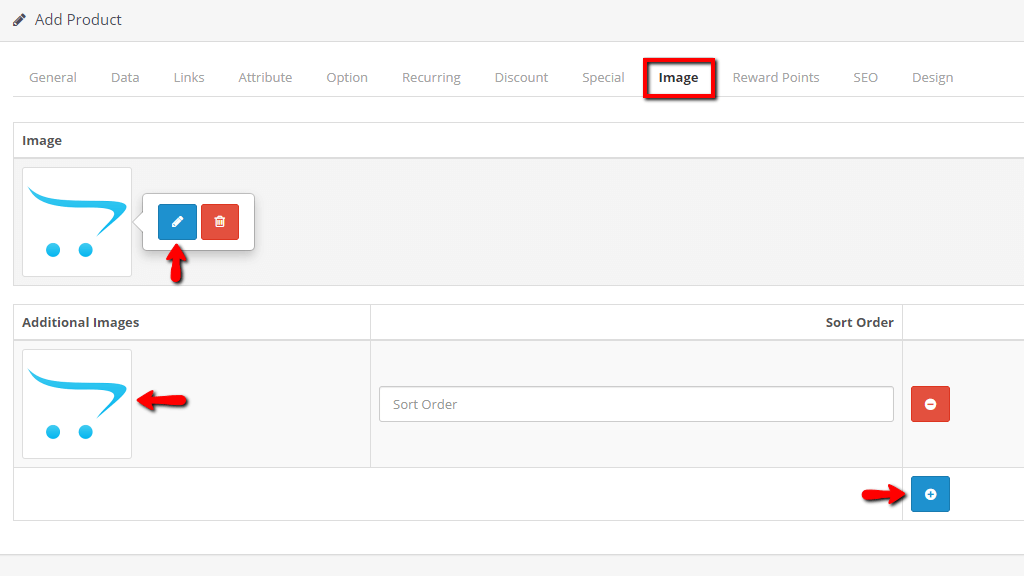Select the Links tab
The height and width of the screenshot is (576, 1024).
(188, 77)
